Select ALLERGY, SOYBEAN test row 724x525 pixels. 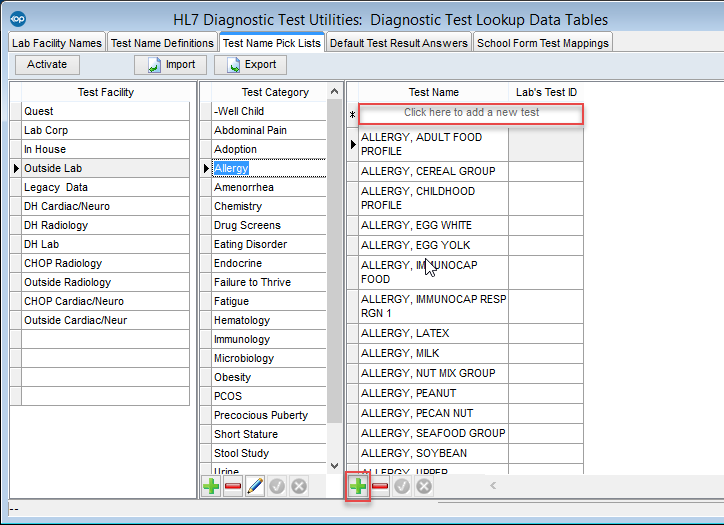click(433, 453)
